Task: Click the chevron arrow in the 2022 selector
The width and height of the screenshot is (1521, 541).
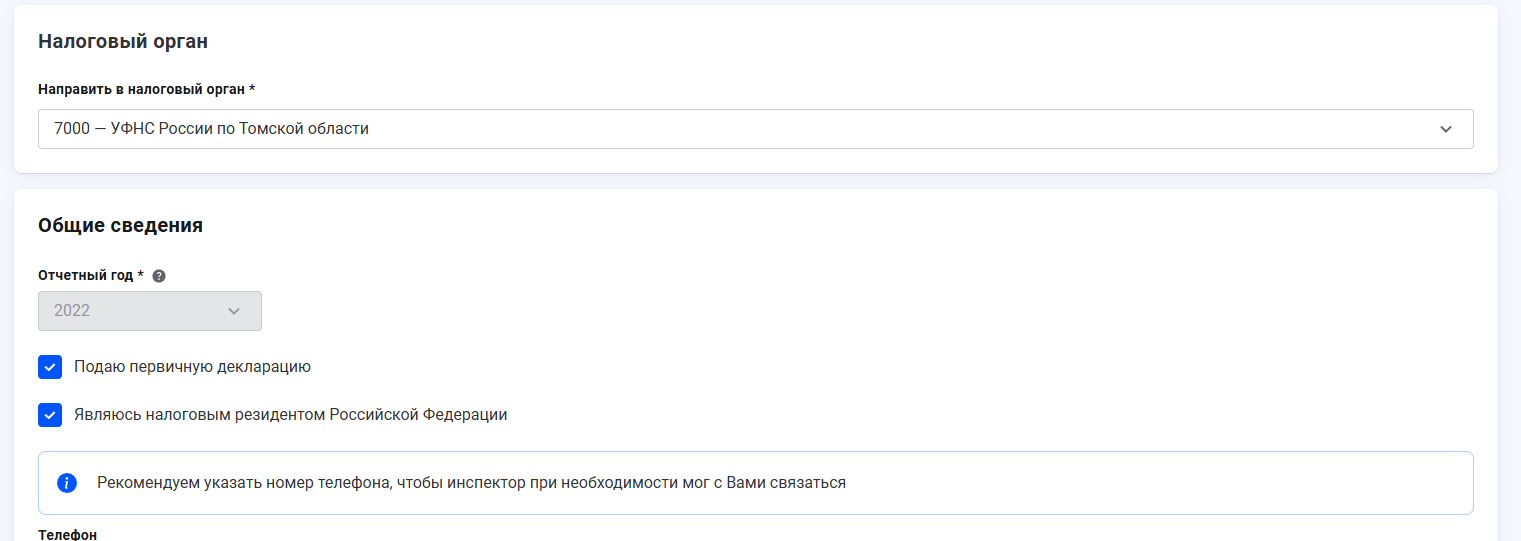Action: pyautogui.click(x=234, y=311)
